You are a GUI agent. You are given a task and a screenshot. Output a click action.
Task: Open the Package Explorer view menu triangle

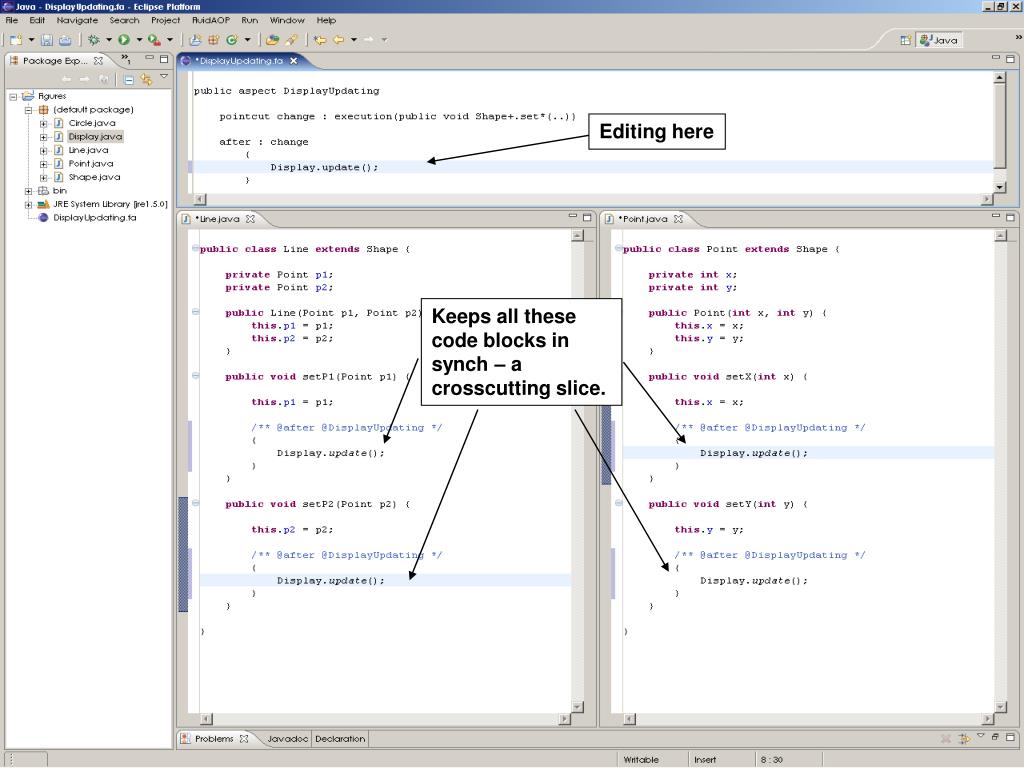pyautogui.click(x=164, y=77)
